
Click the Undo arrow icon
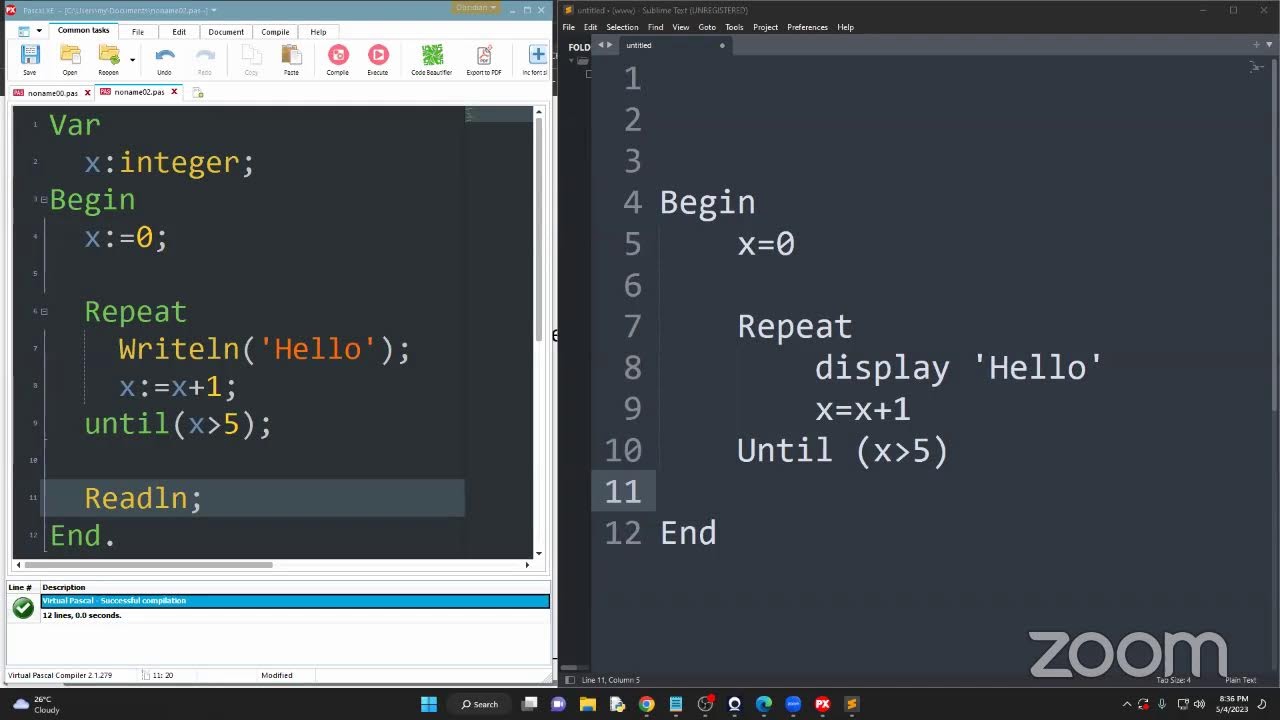coord(164,55)
